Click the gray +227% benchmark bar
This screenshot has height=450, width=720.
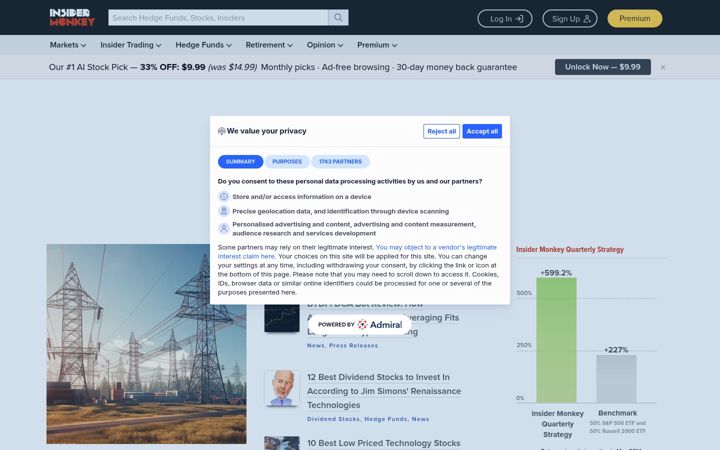pos(616,379)
